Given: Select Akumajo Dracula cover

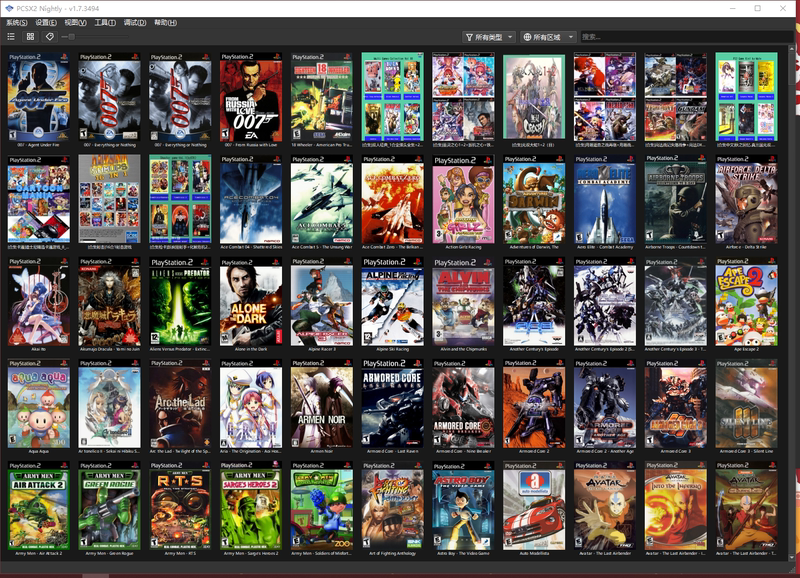Looking at the screenshot, I should (x=109, y=301).
